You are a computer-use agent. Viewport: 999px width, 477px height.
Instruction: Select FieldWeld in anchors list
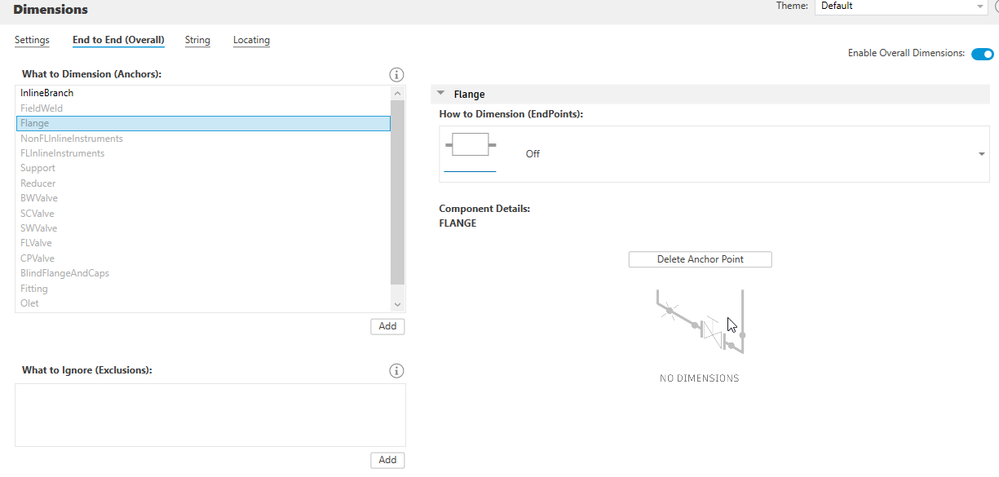tap(203, 108)
